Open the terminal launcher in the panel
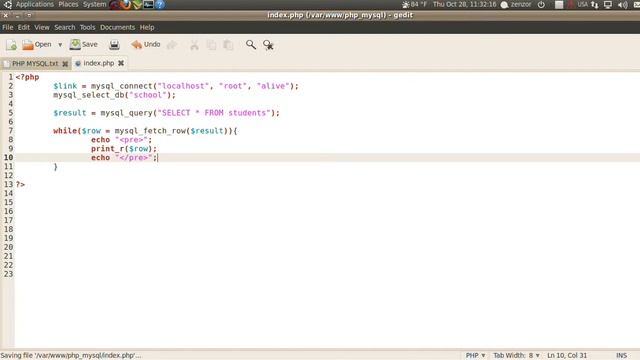 click(148, 4)
